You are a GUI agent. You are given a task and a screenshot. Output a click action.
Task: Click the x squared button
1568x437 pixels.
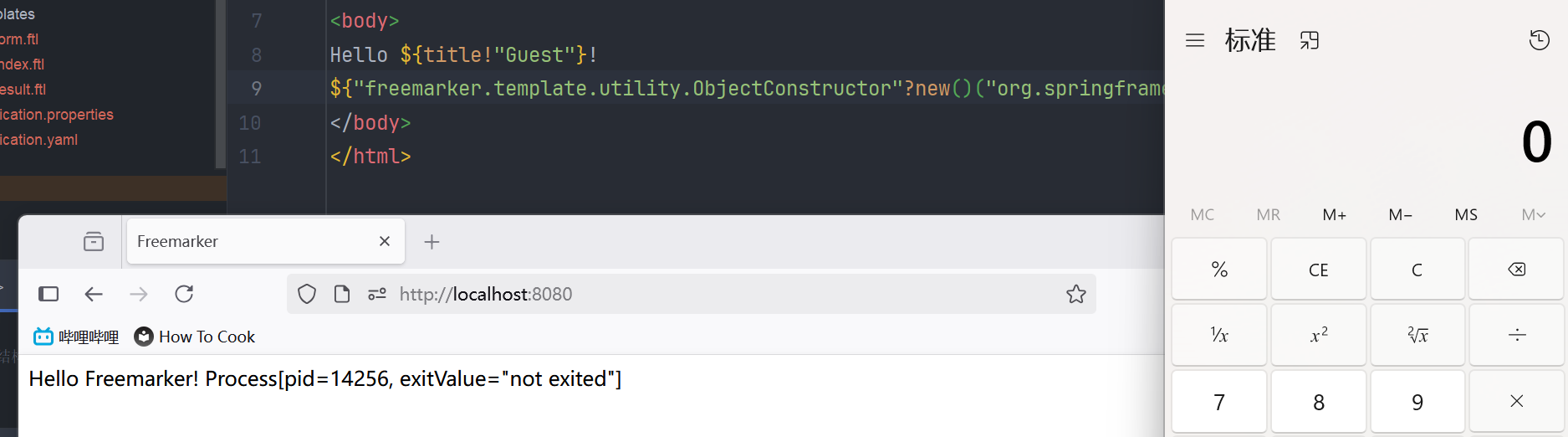pyautogui.click(x=1319, y=336)
